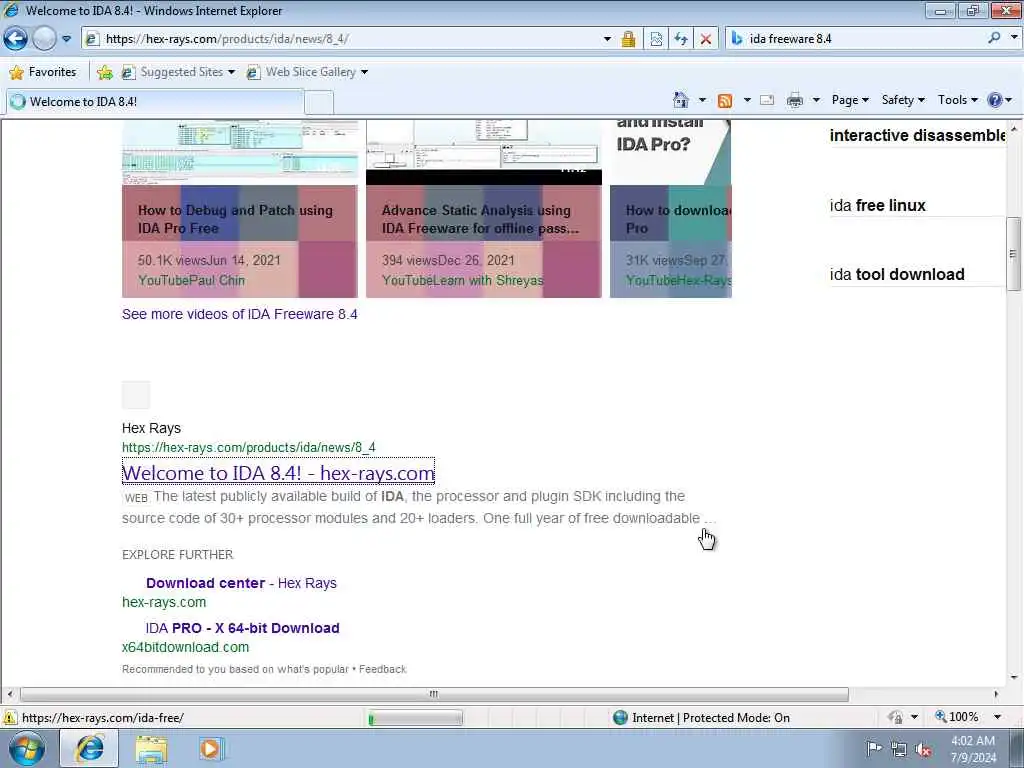The image size is (1024, 768).
Task: Click 'See more videos of IDA Freeware 8.4'
Action: [x=240, y=314]
